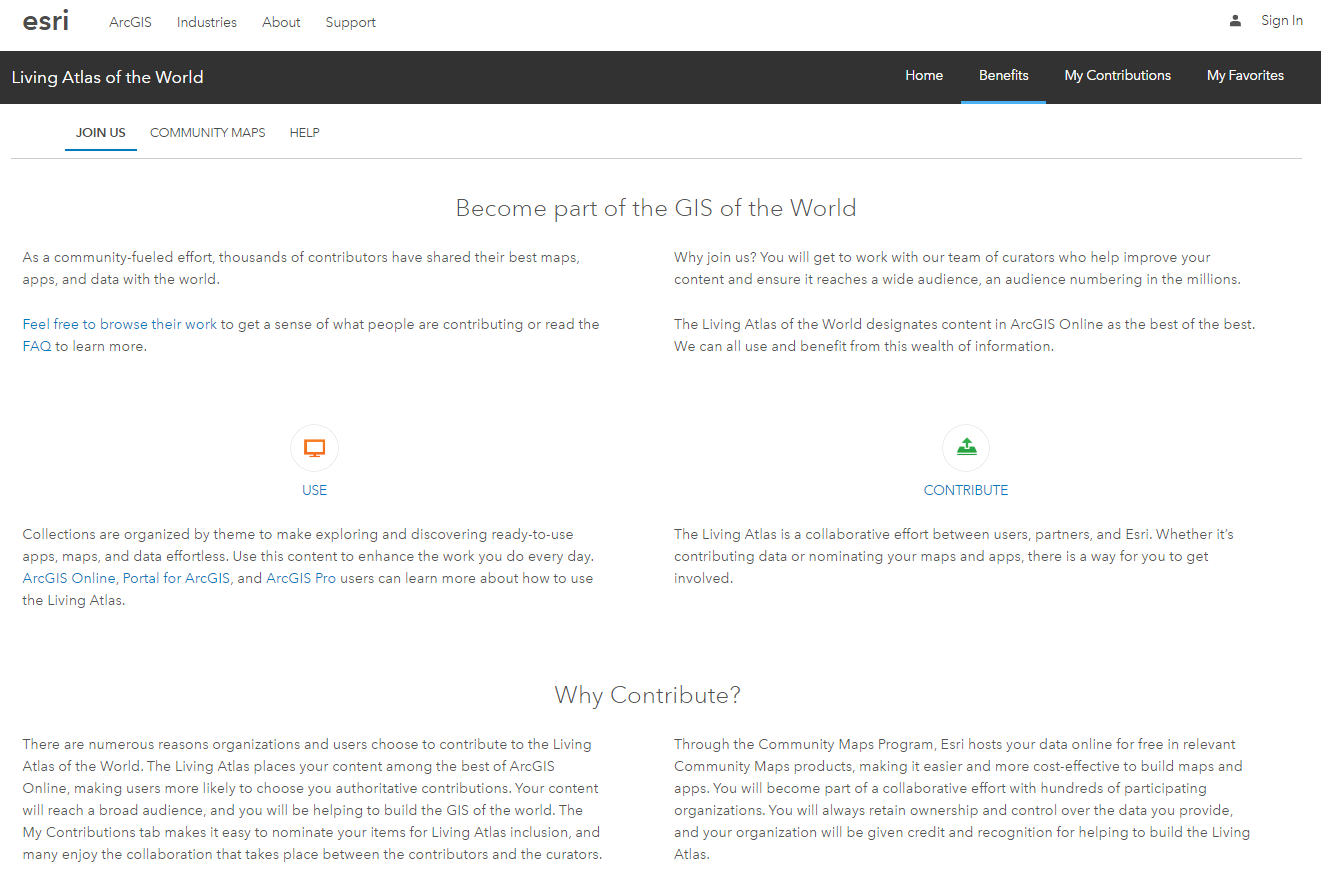The height and width of the screenshot is (896, 1321).
Task: Click 'As a community-fueled effort' paragraph
Action: coord(301,268)
